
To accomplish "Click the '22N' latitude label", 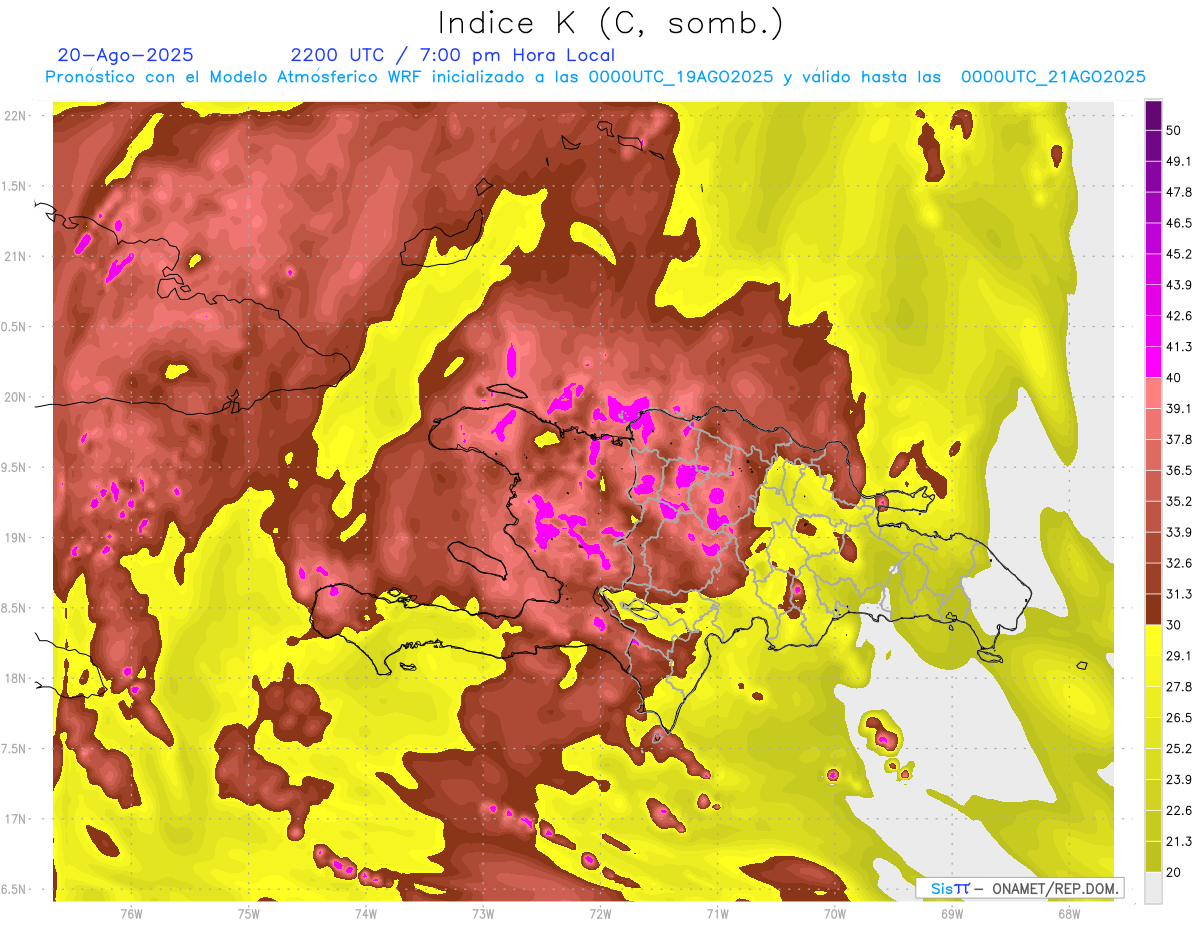I will click(x=16, y=116).
